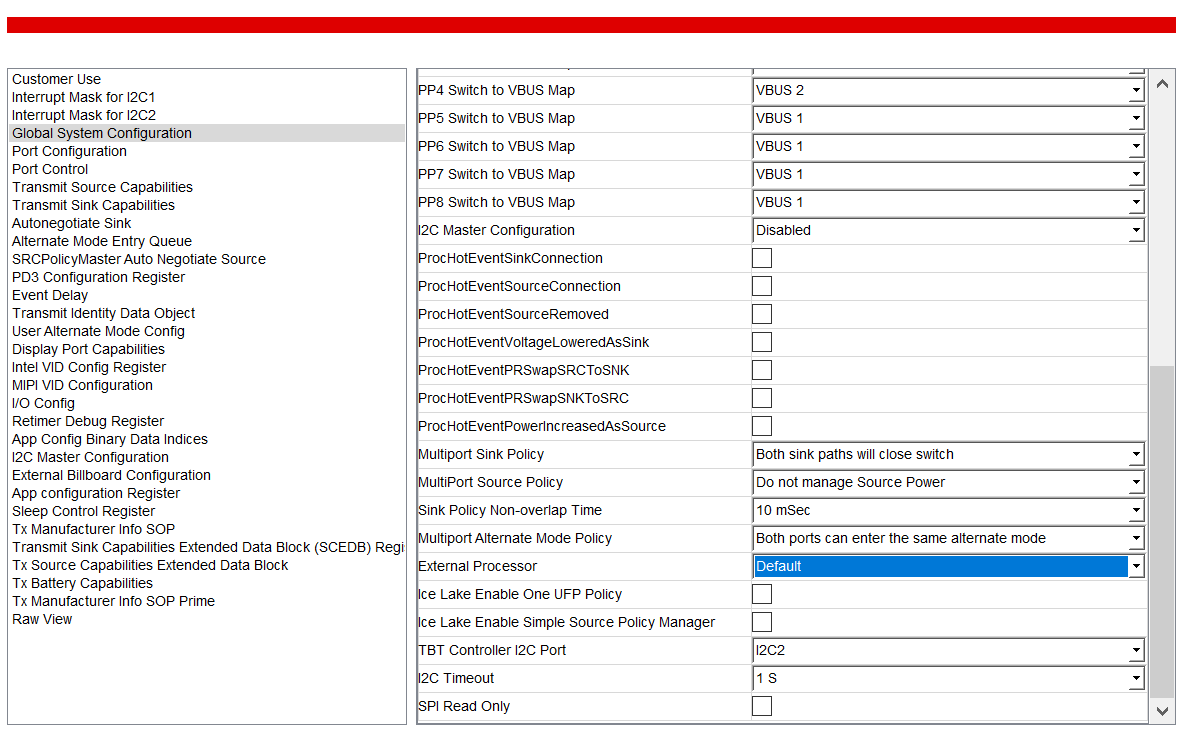Screen dimensions: 1195x736
Task: Select Port Configuration in the register list
Action: click(x=69, y=151)
